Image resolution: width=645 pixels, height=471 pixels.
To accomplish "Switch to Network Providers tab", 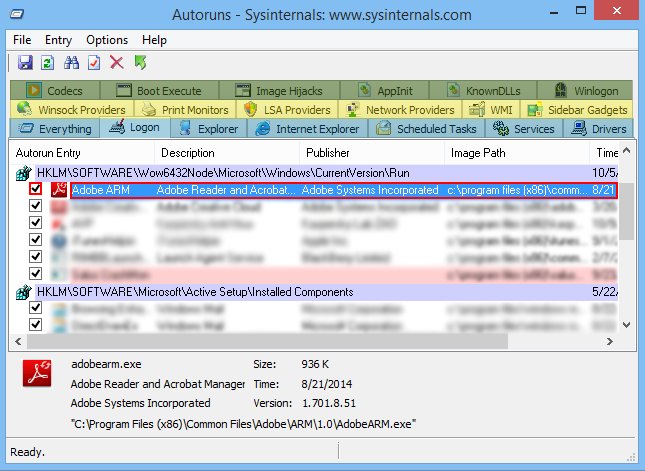I will coord(400,110).
